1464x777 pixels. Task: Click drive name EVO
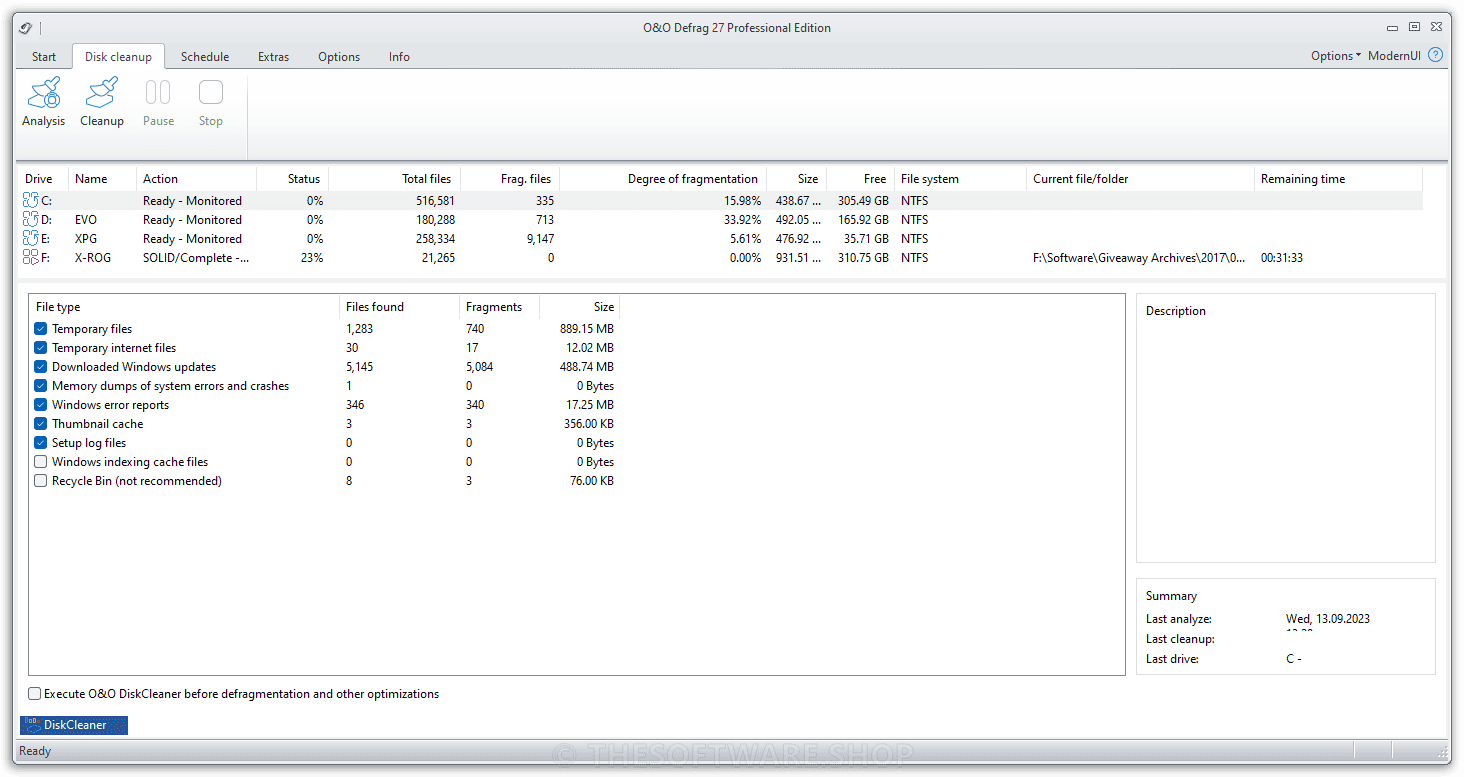pyautogui.click(x=86, y=220)
